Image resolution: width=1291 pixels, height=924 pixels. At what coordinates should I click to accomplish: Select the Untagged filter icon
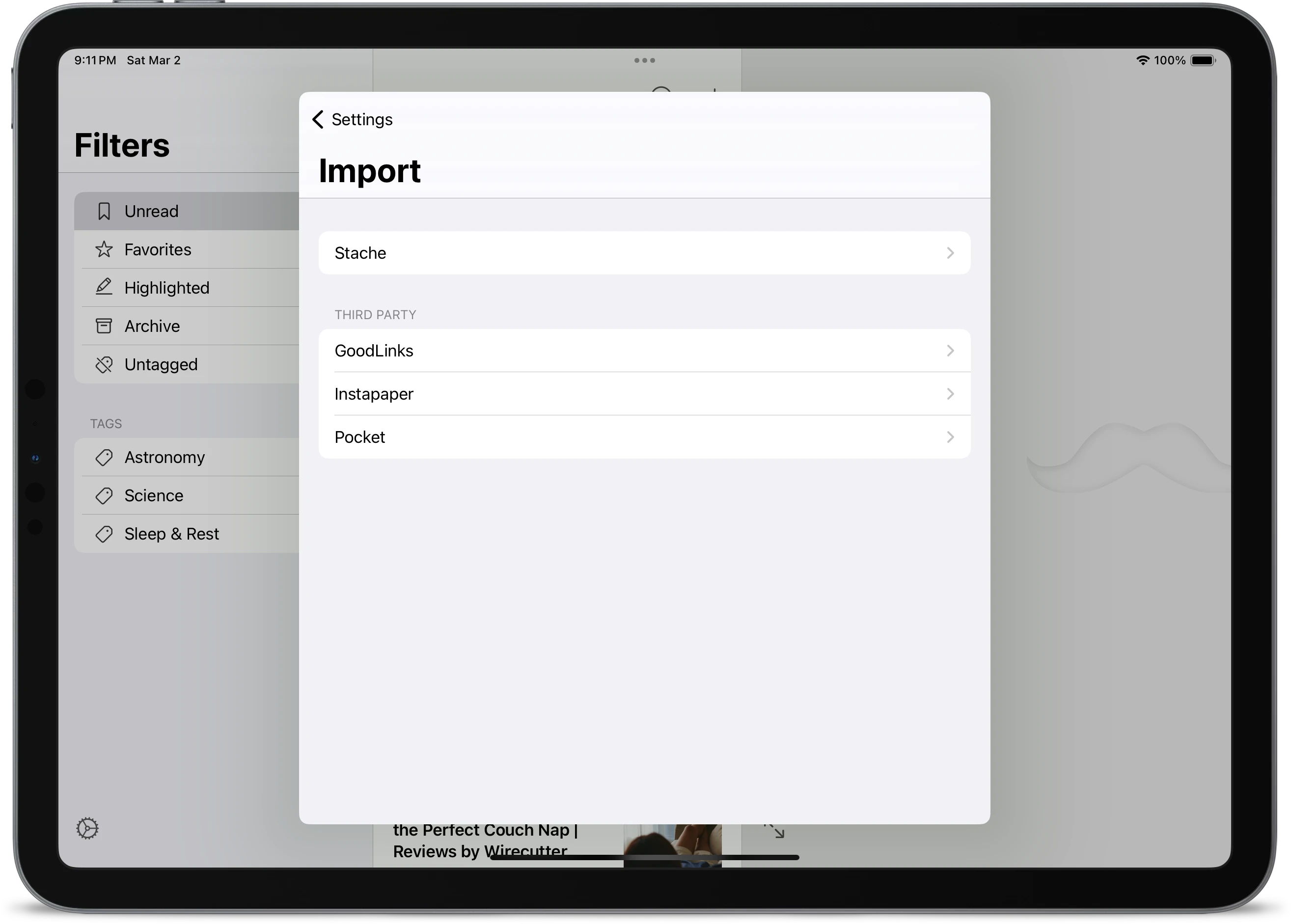click(104, 364)
